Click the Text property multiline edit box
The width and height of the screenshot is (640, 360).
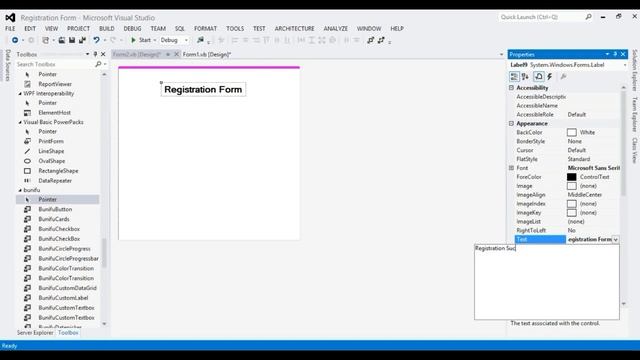click(547, 282)
